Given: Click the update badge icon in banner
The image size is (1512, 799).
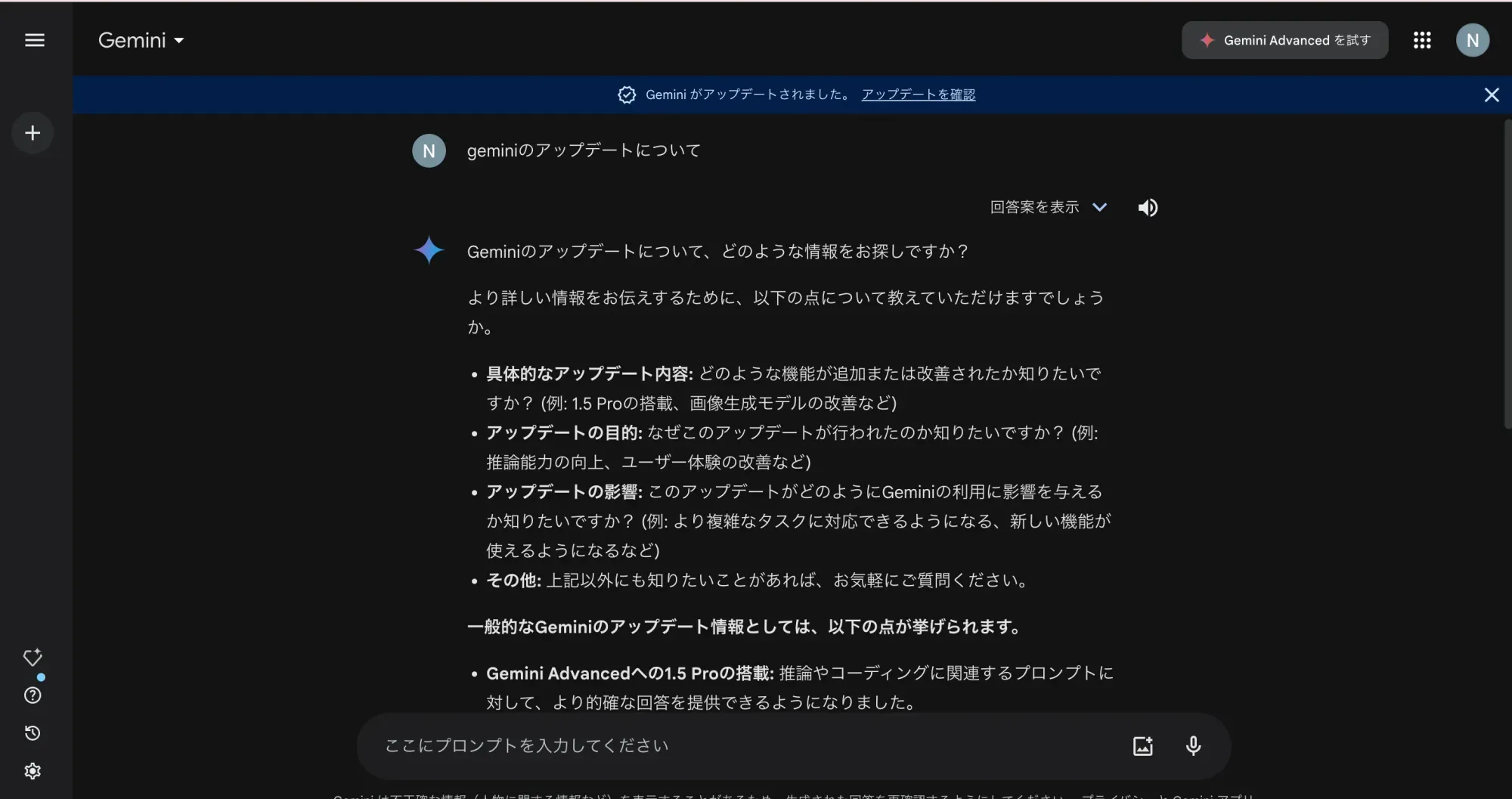Looking at the screenshot, I should [627, 94].
